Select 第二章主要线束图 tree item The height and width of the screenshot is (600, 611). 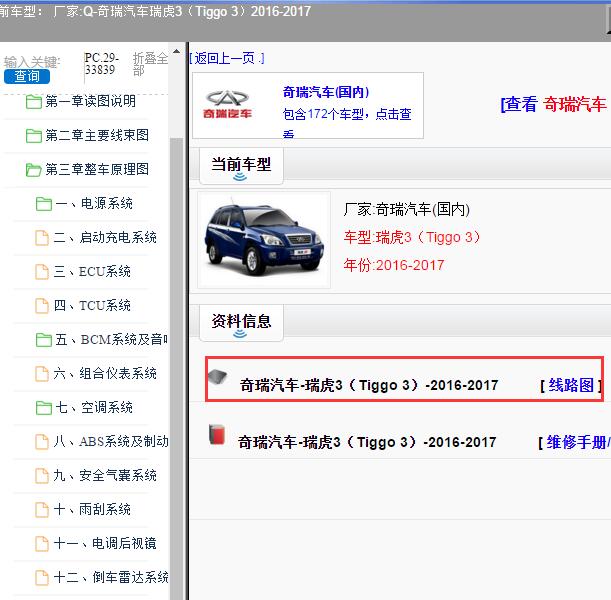coord(97,135)
